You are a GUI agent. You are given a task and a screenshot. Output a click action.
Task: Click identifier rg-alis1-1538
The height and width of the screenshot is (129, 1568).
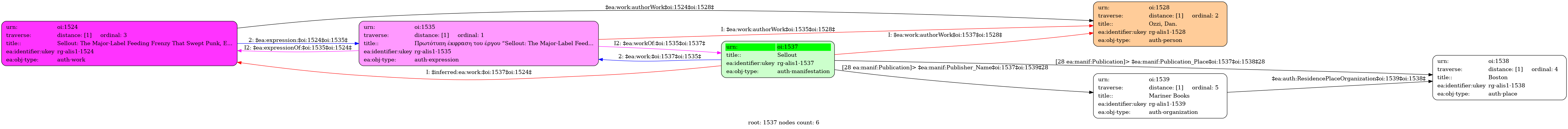click(x=1506, y=85)
